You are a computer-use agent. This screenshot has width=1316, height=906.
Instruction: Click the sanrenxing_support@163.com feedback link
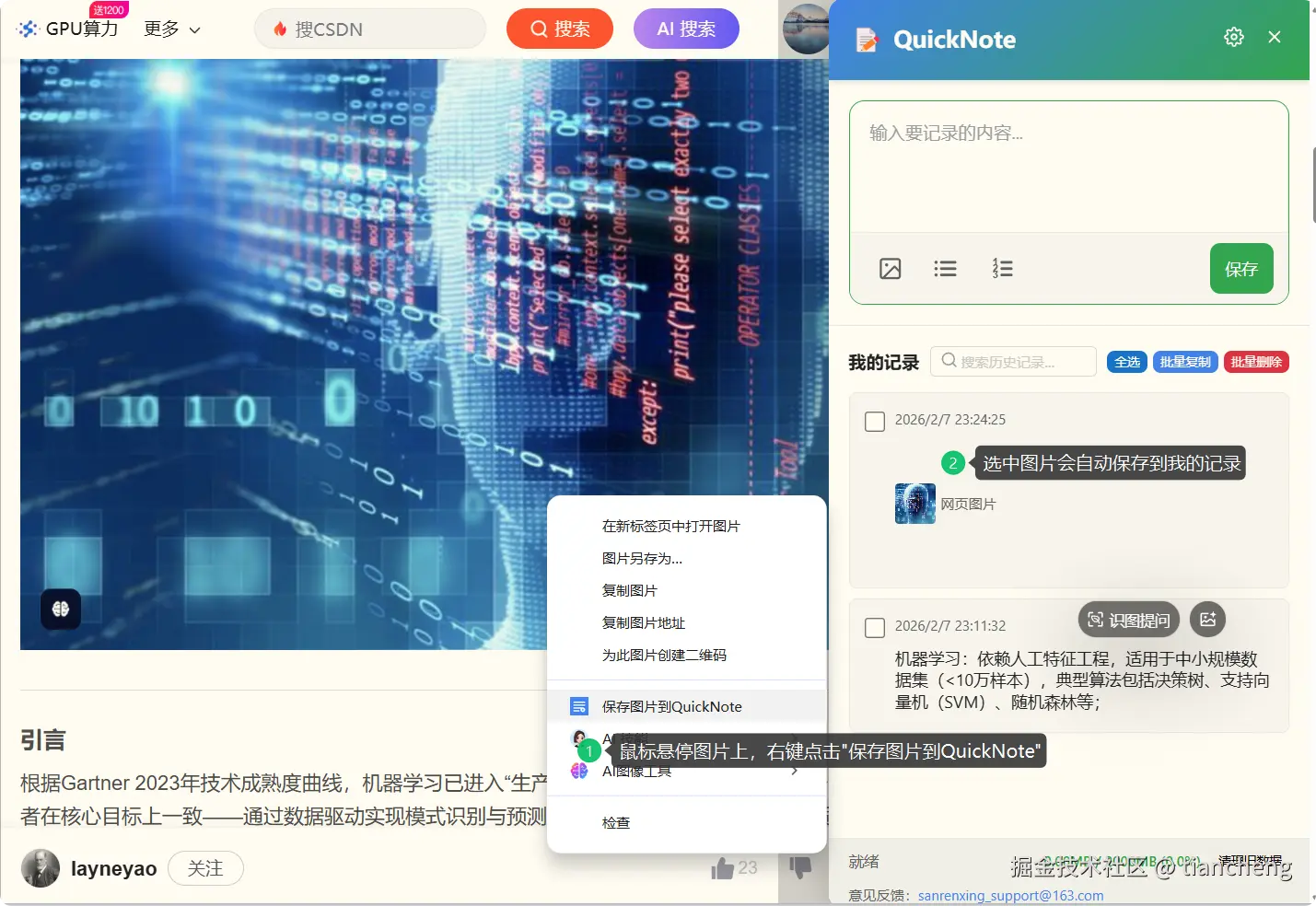pos(1010,894)
